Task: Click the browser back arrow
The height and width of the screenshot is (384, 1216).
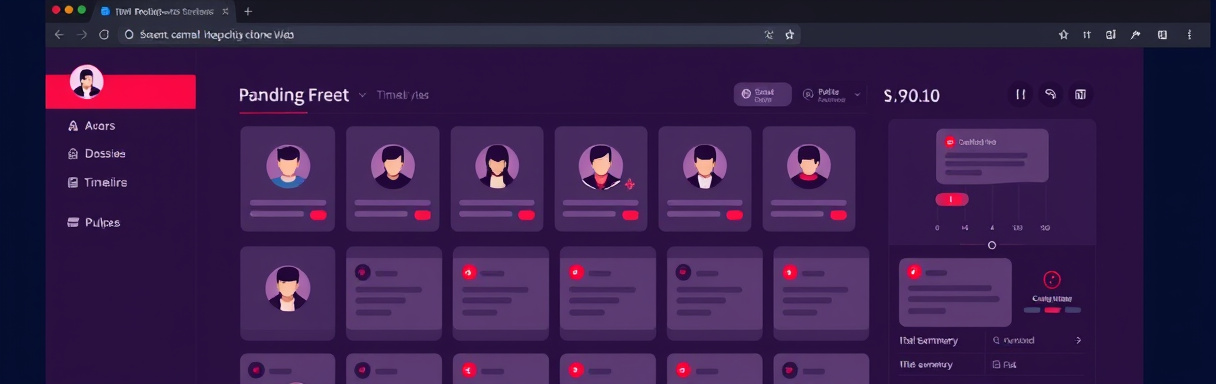Action: [x=58, y=34]
